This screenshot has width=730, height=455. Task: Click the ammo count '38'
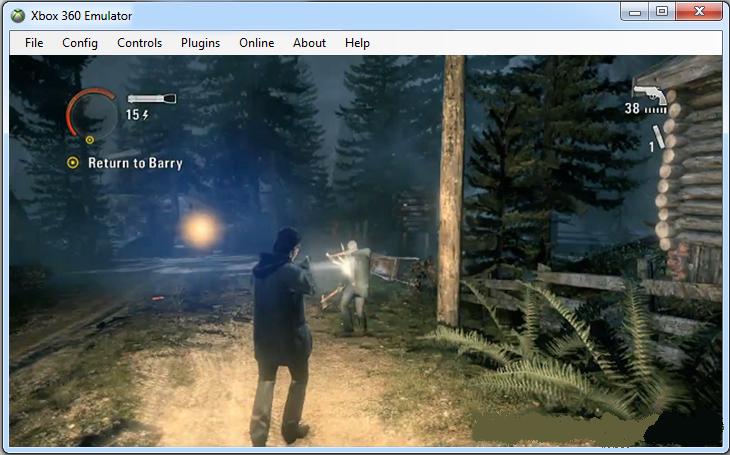pyautogui.click(x=632, y=109)
